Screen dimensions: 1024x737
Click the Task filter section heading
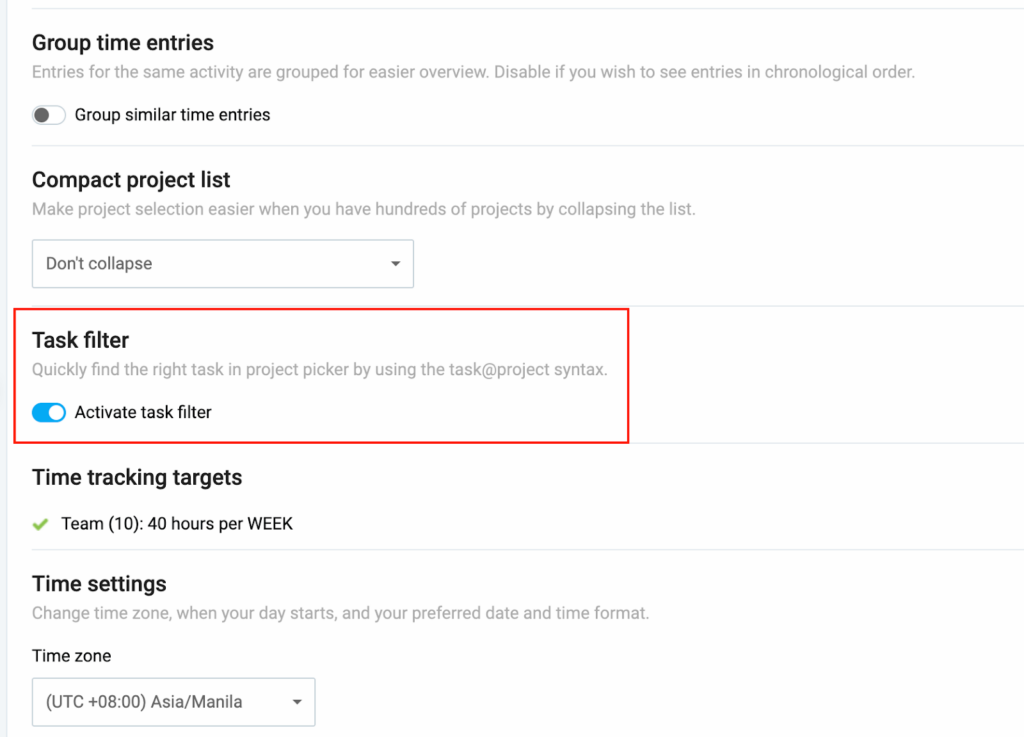pyautogui.click(x=81, y=340)
